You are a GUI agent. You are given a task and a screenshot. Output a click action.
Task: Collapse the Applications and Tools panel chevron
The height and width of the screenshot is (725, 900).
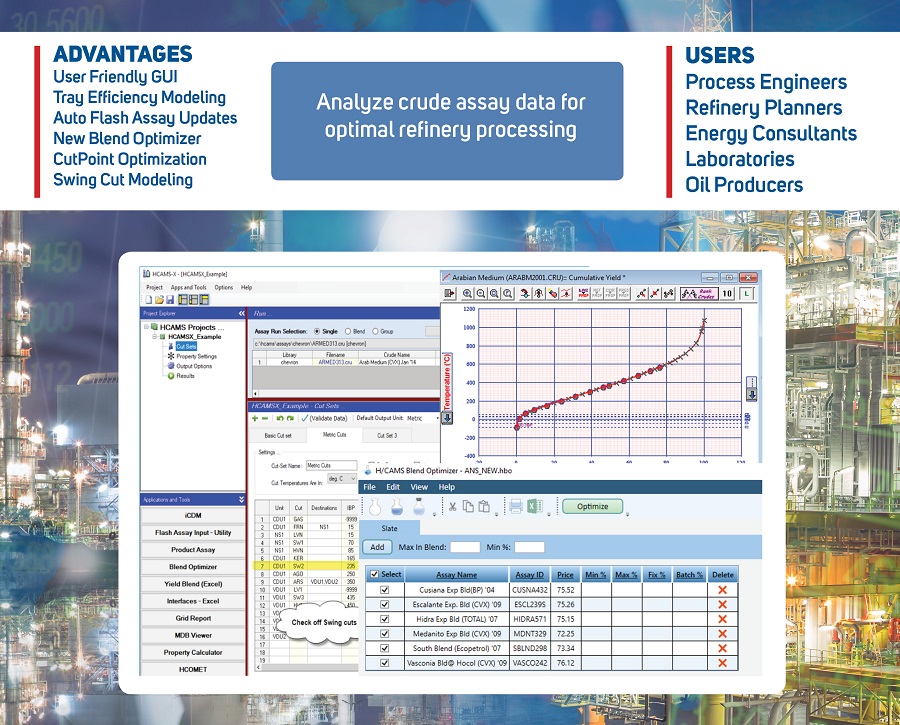coord(241,499)
